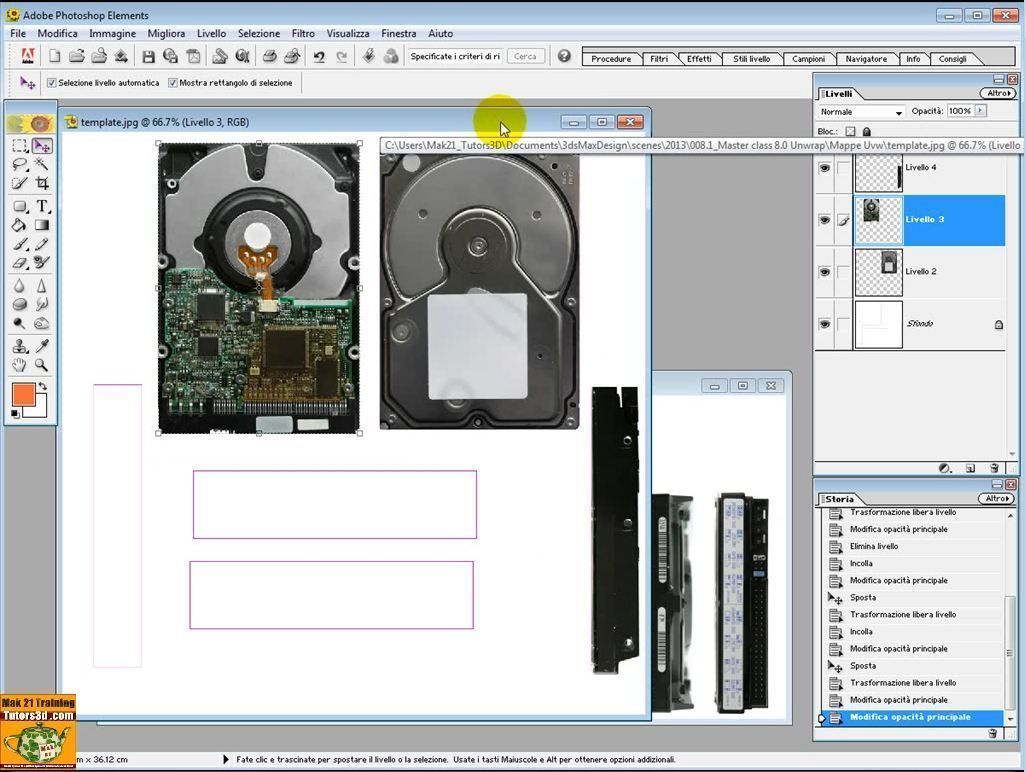Select the Gradient tool

pos(42,225)
